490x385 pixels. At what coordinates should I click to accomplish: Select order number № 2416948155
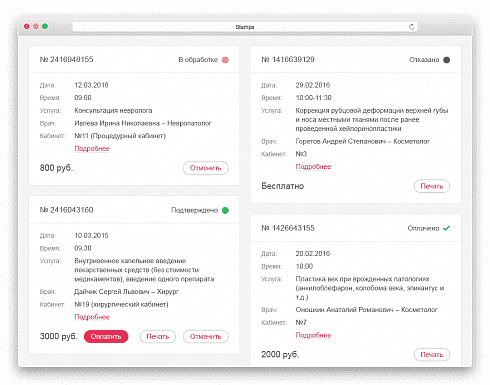(x=66, y=60)
